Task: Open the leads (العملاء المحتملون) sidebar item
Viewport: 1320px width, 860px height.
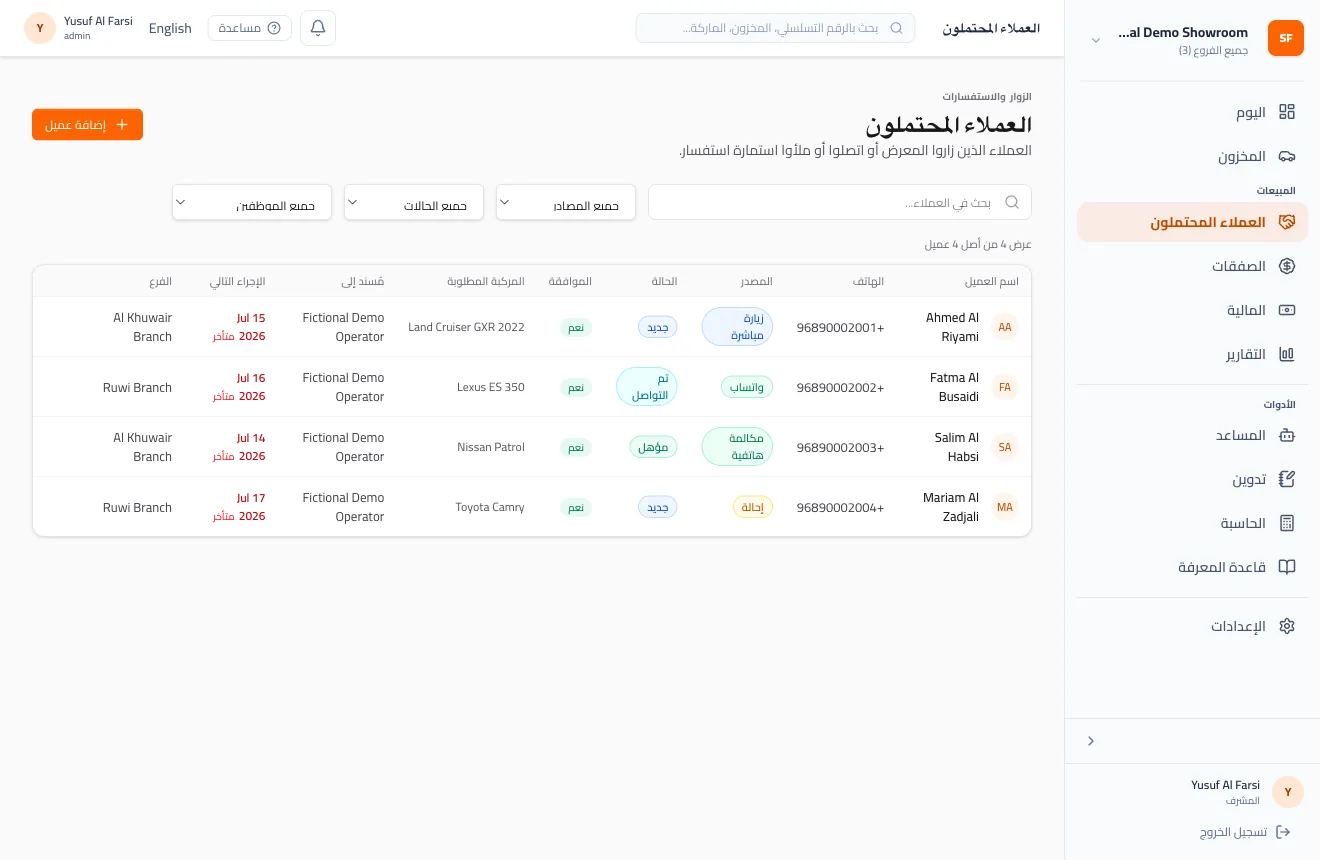Action: tap(1192, 222)
